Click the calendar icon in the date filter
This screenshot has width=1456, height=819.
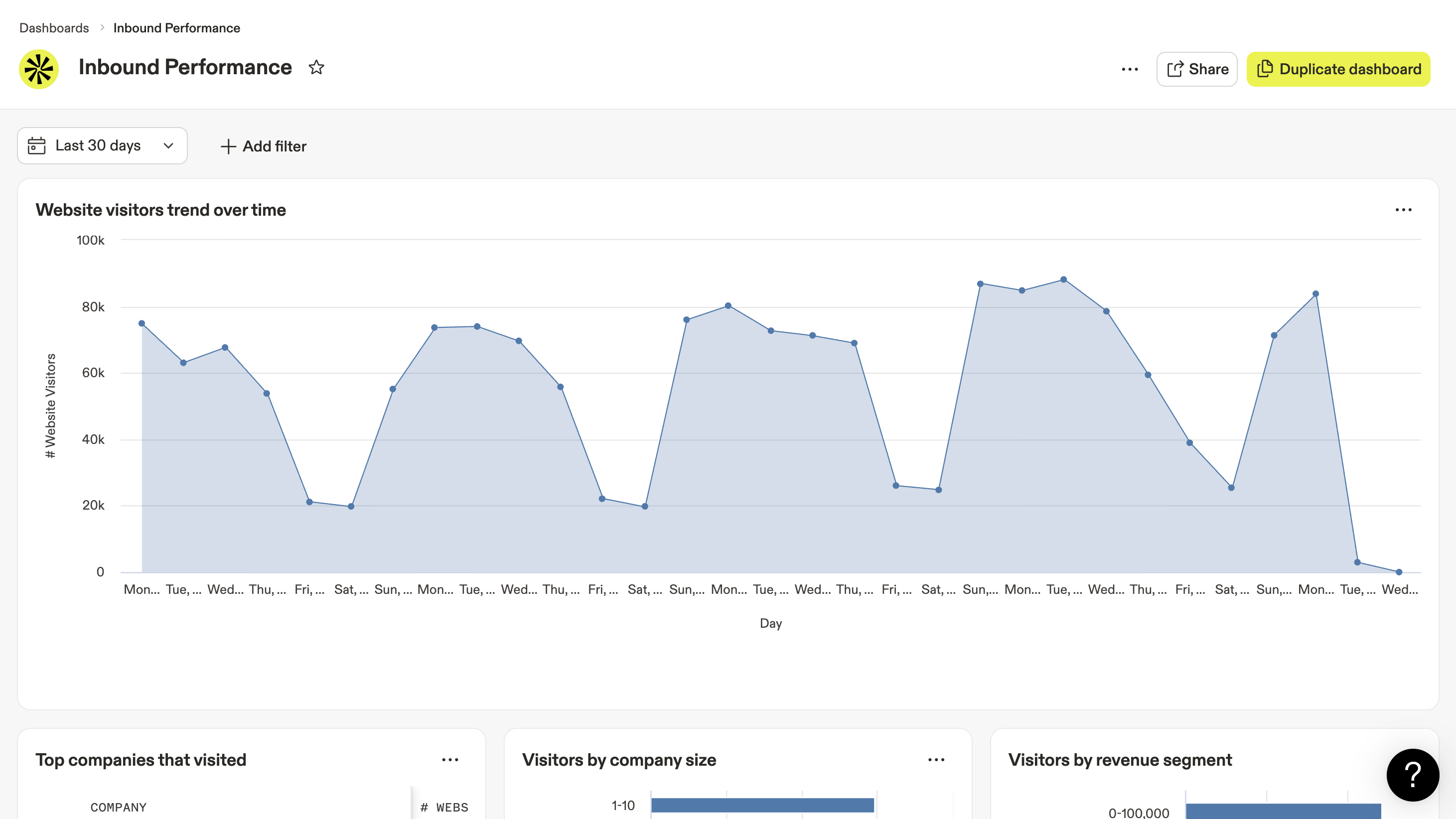[x=36, y=146]
